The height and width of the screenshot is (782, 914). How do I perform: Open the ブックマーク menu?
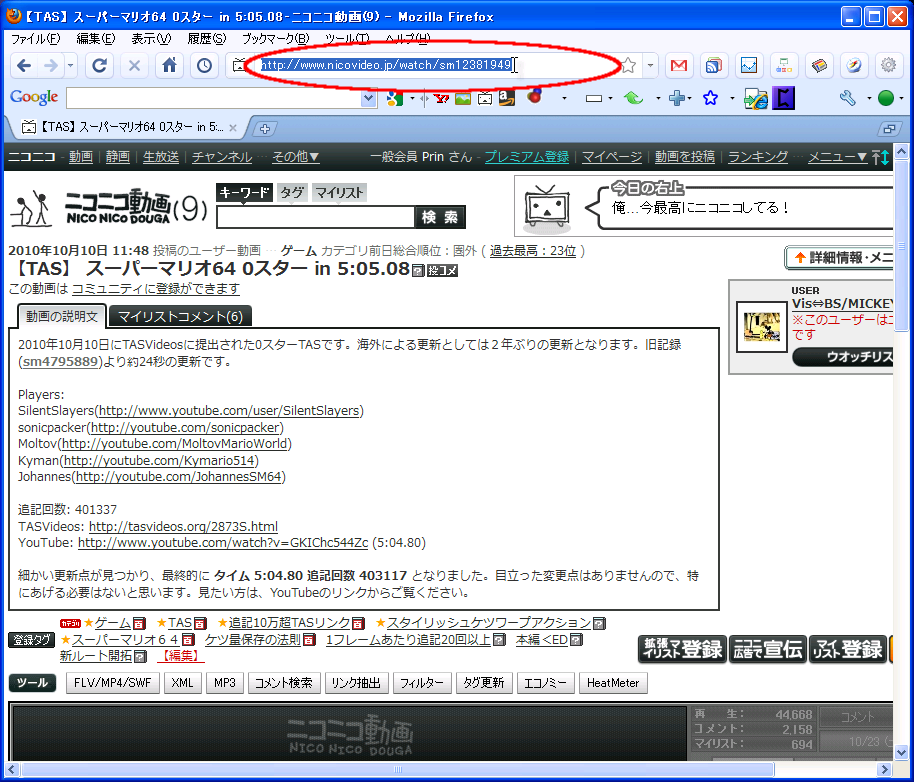pos(275,38)
